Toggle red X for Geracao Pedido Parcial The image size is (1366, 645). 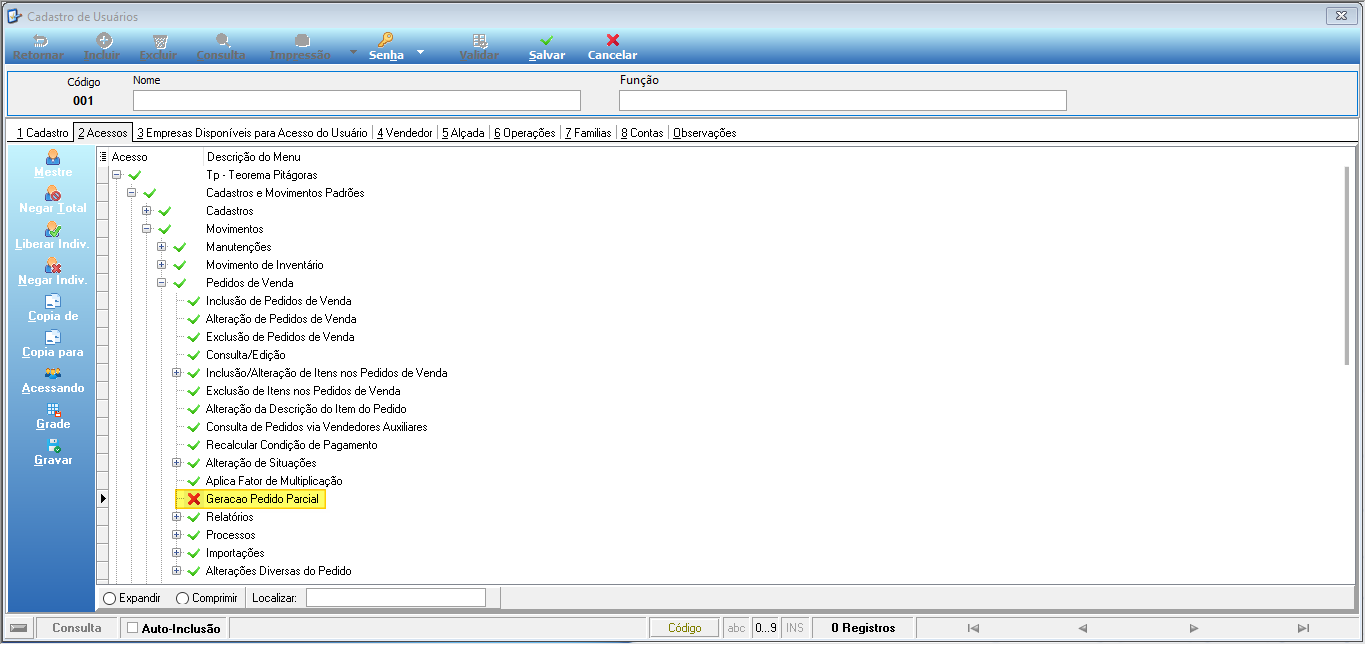194,499
